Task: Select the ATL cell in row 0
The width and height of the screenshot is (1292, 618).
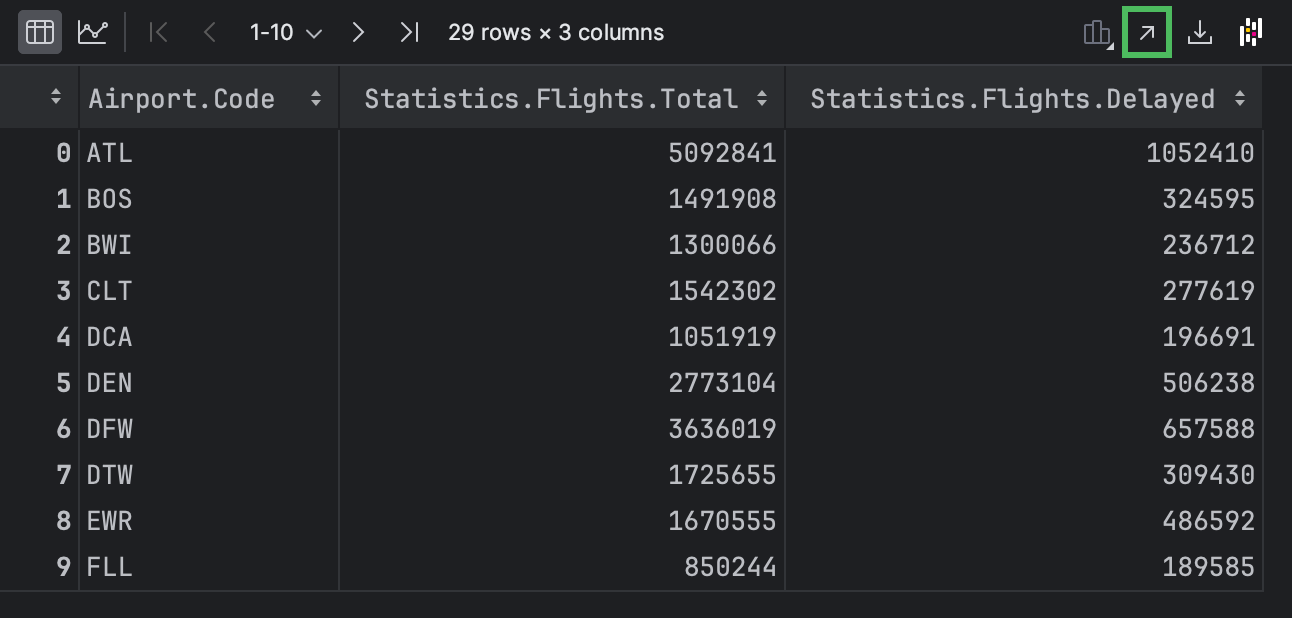Action: point(111,152)
